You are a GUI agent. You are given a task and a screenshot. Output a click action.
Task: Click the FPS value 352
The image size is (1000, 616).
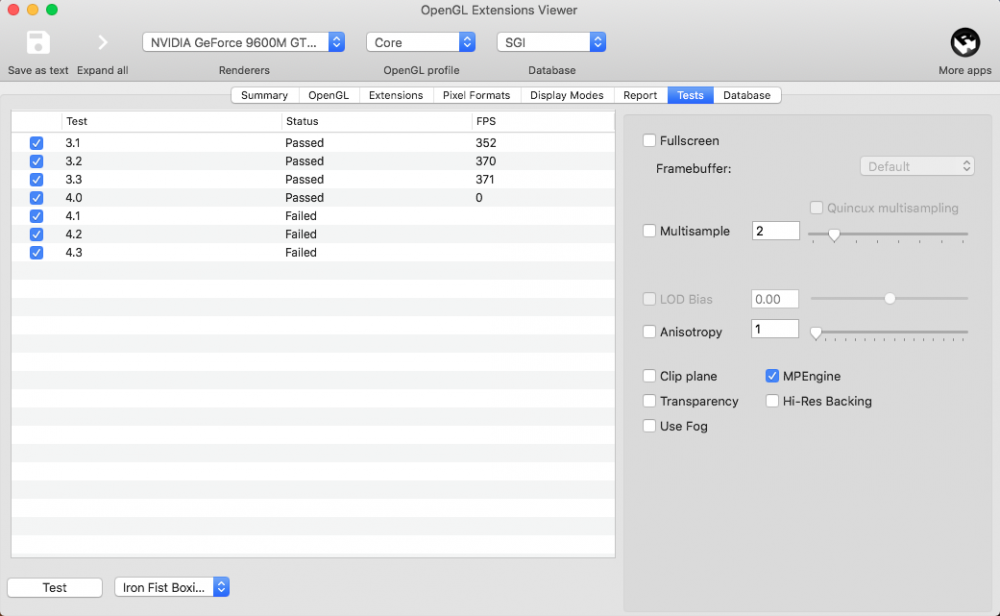[486, 143]
